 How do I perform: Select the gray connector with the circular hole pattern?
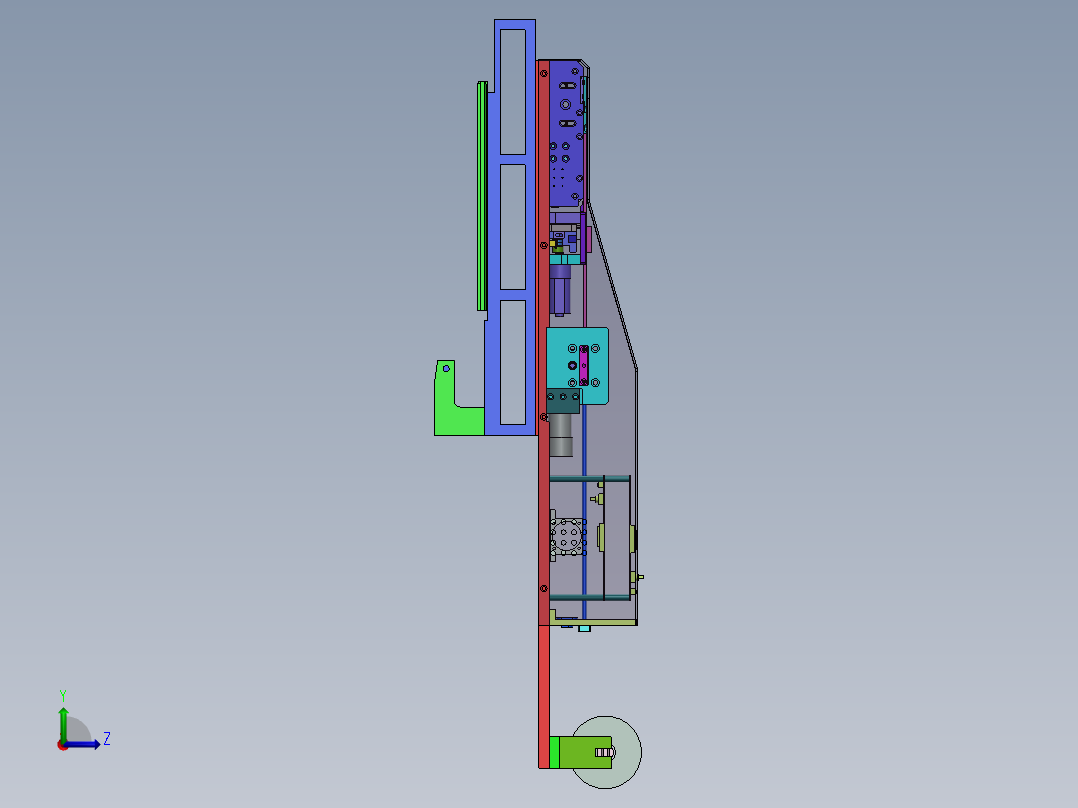coord(568,538)
